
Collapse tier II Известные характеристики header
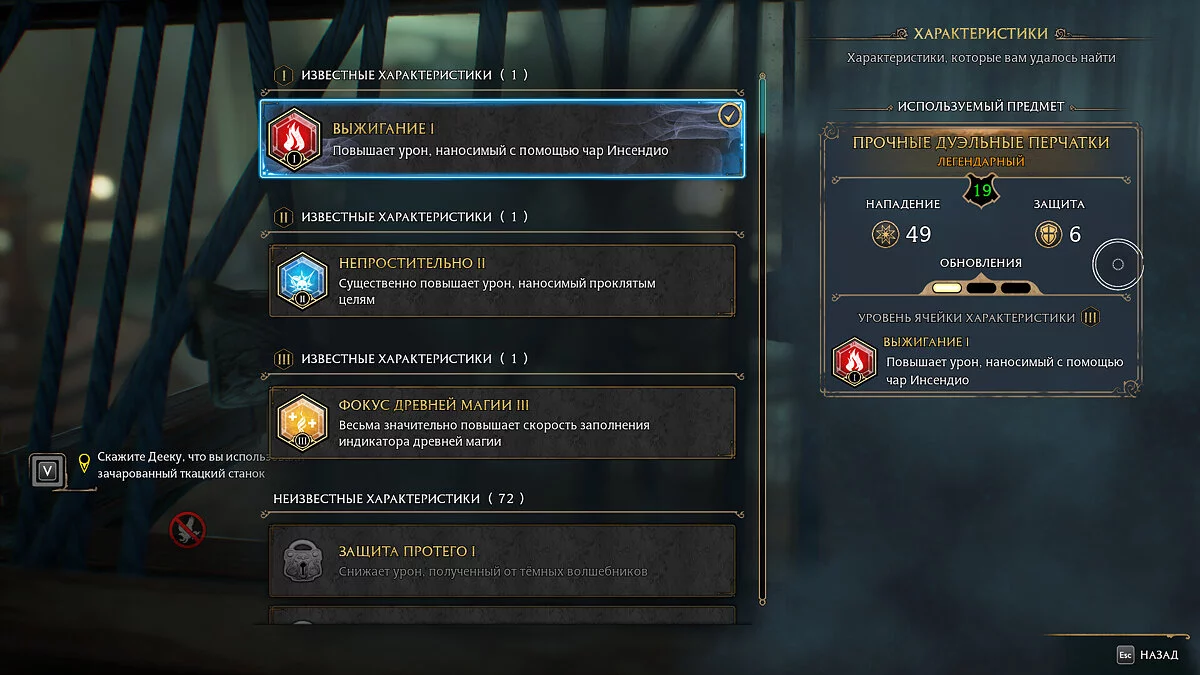pos(400,217)
